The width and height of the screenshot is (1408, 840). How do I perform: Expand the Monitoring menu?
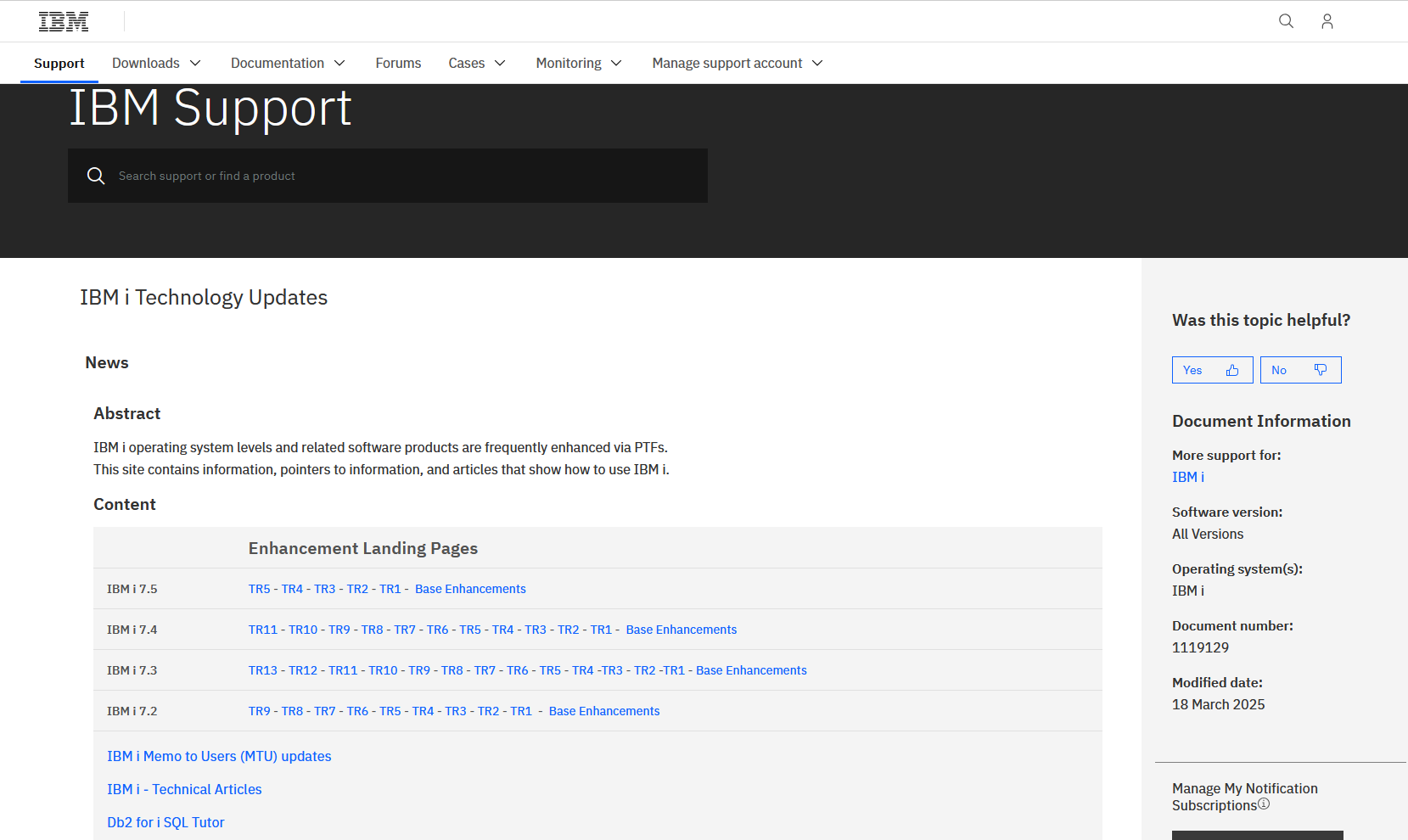[x=580, y=63]
